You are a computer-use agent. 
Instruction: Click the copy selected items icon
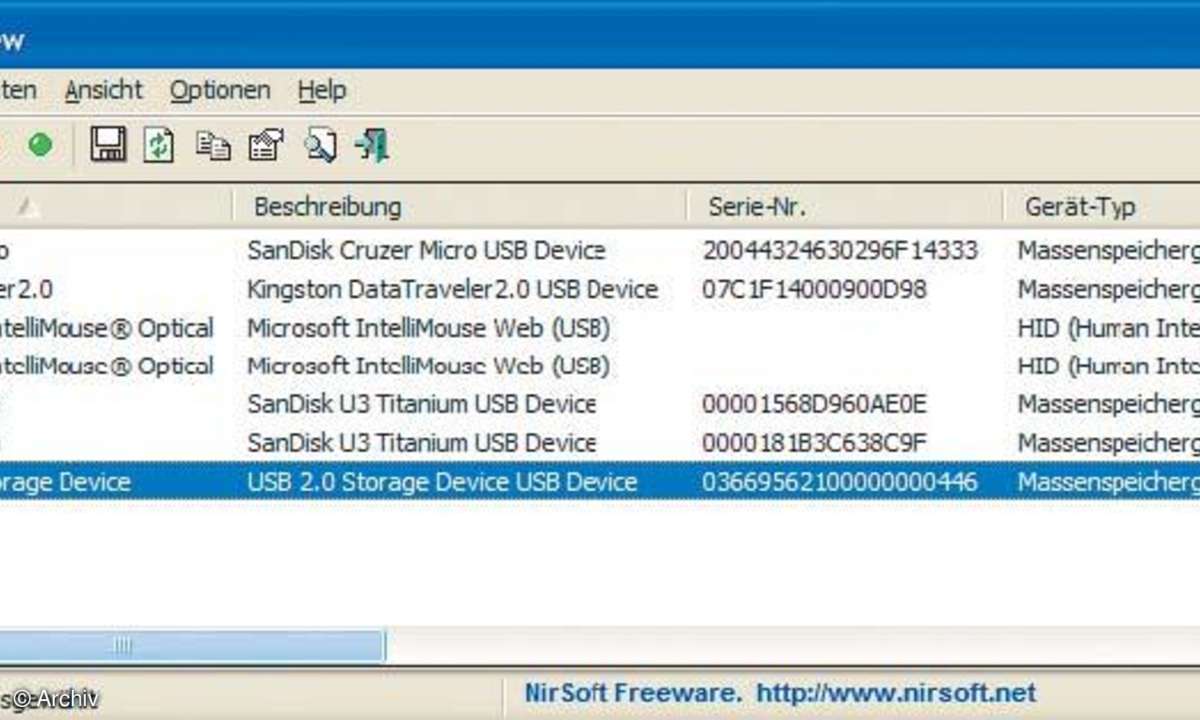213,146
